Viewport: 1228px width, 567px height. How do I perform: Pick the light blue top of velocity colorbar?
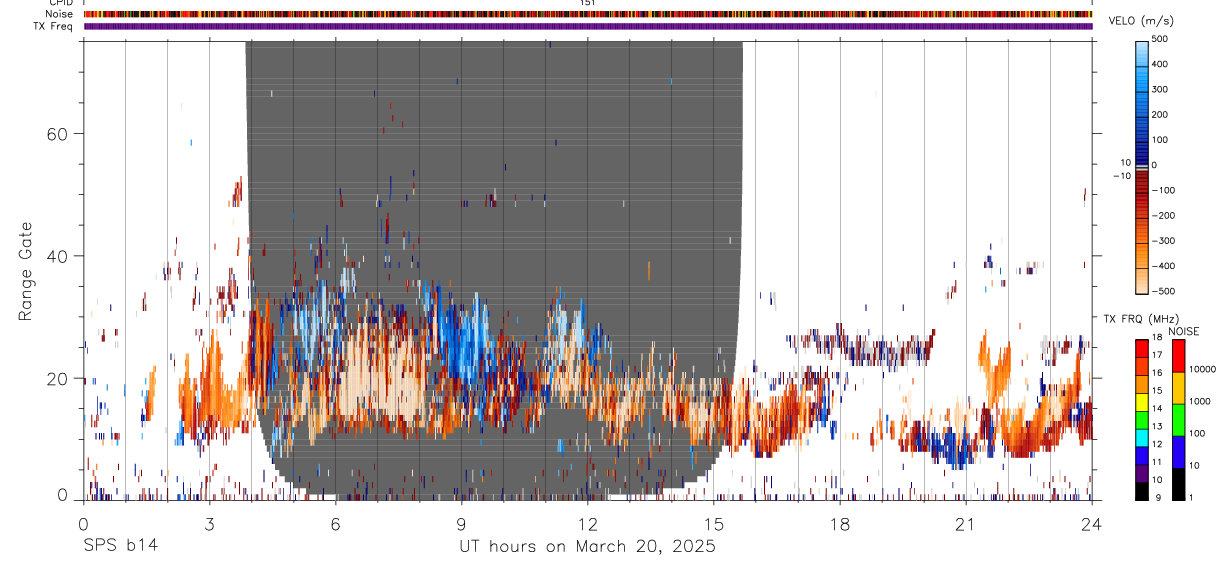tap(1142, 55)
